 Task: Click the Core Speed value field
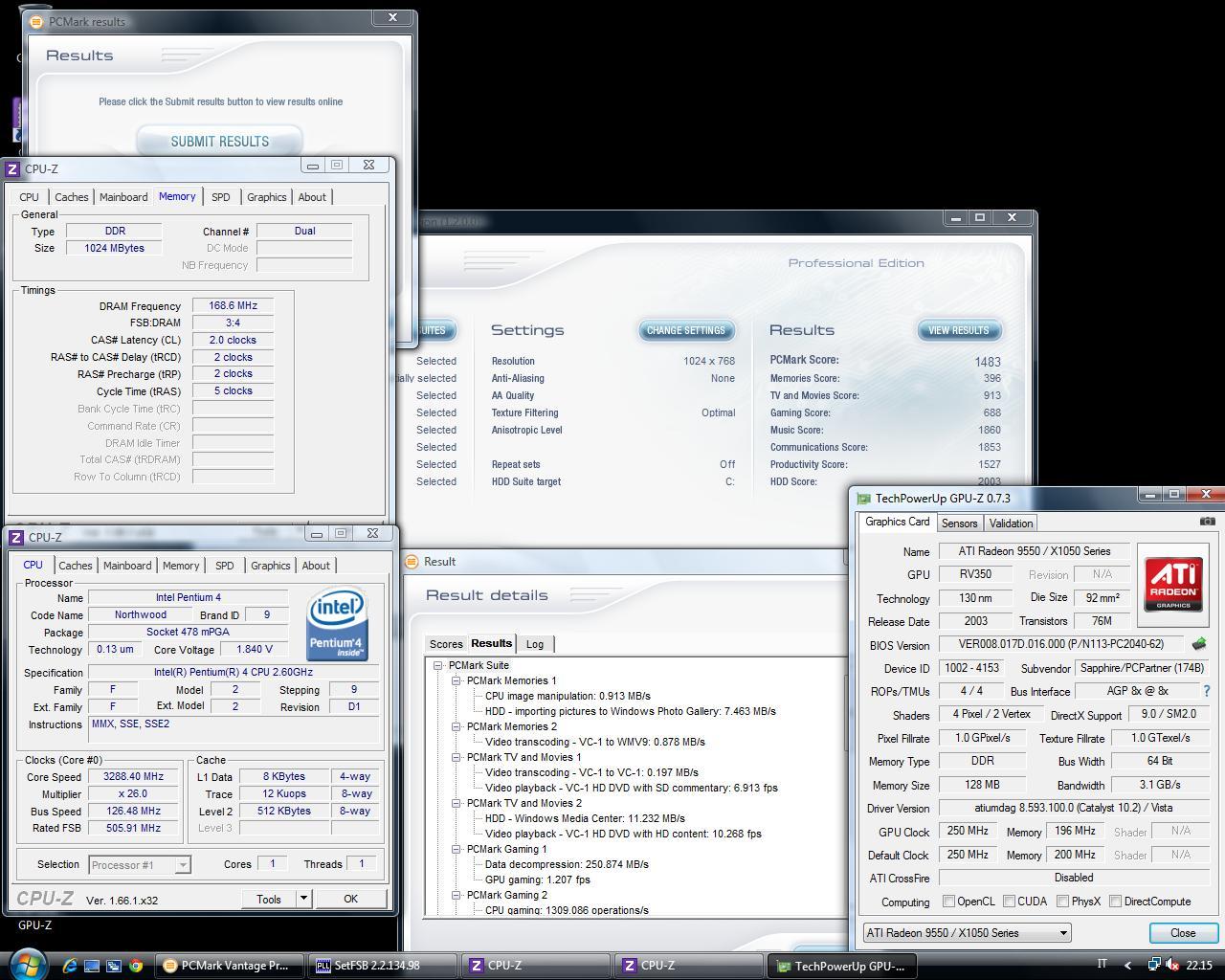pyautogui.click(x=133, y=777)
